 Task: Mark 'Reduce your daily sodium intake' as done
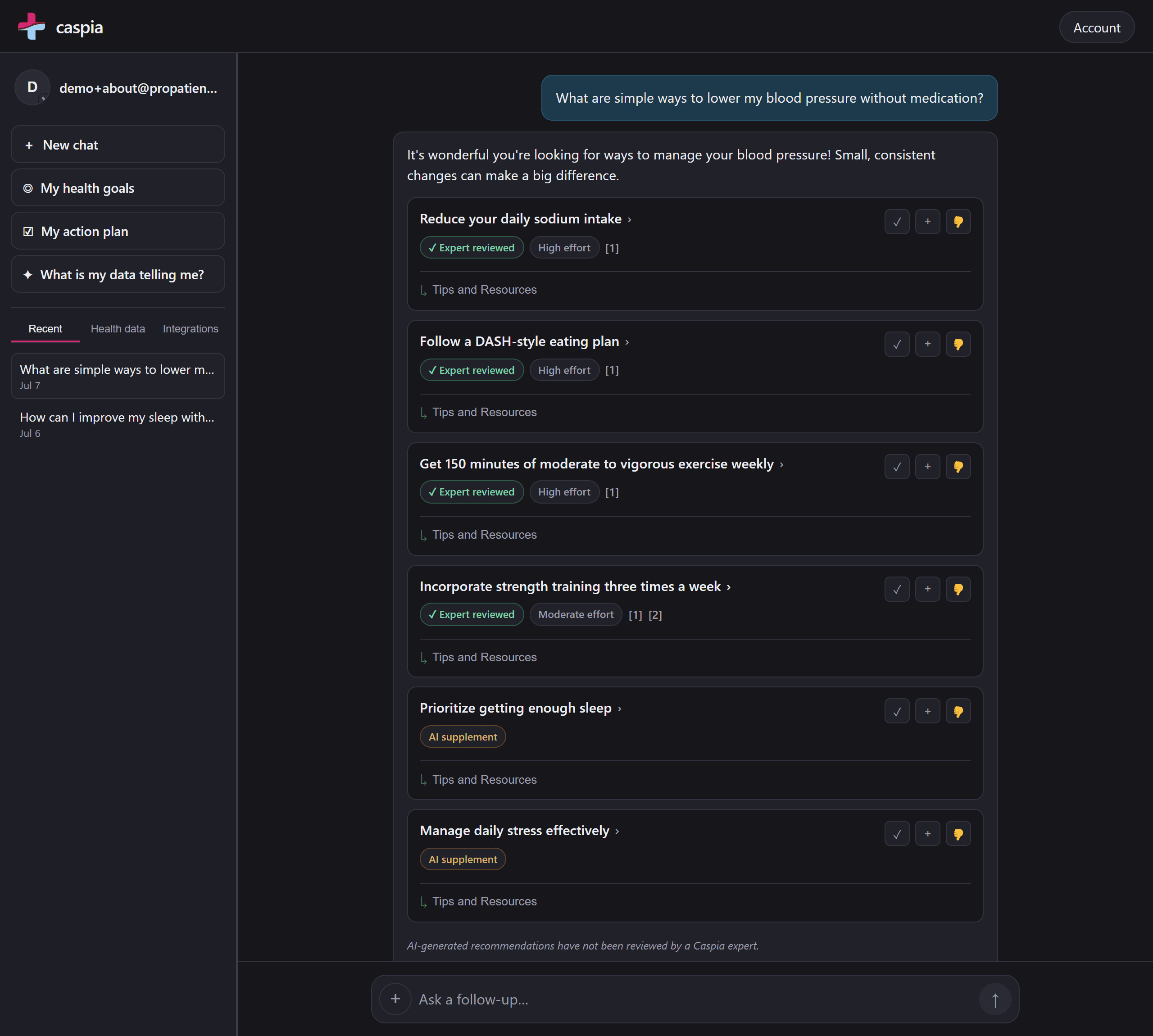897,222
